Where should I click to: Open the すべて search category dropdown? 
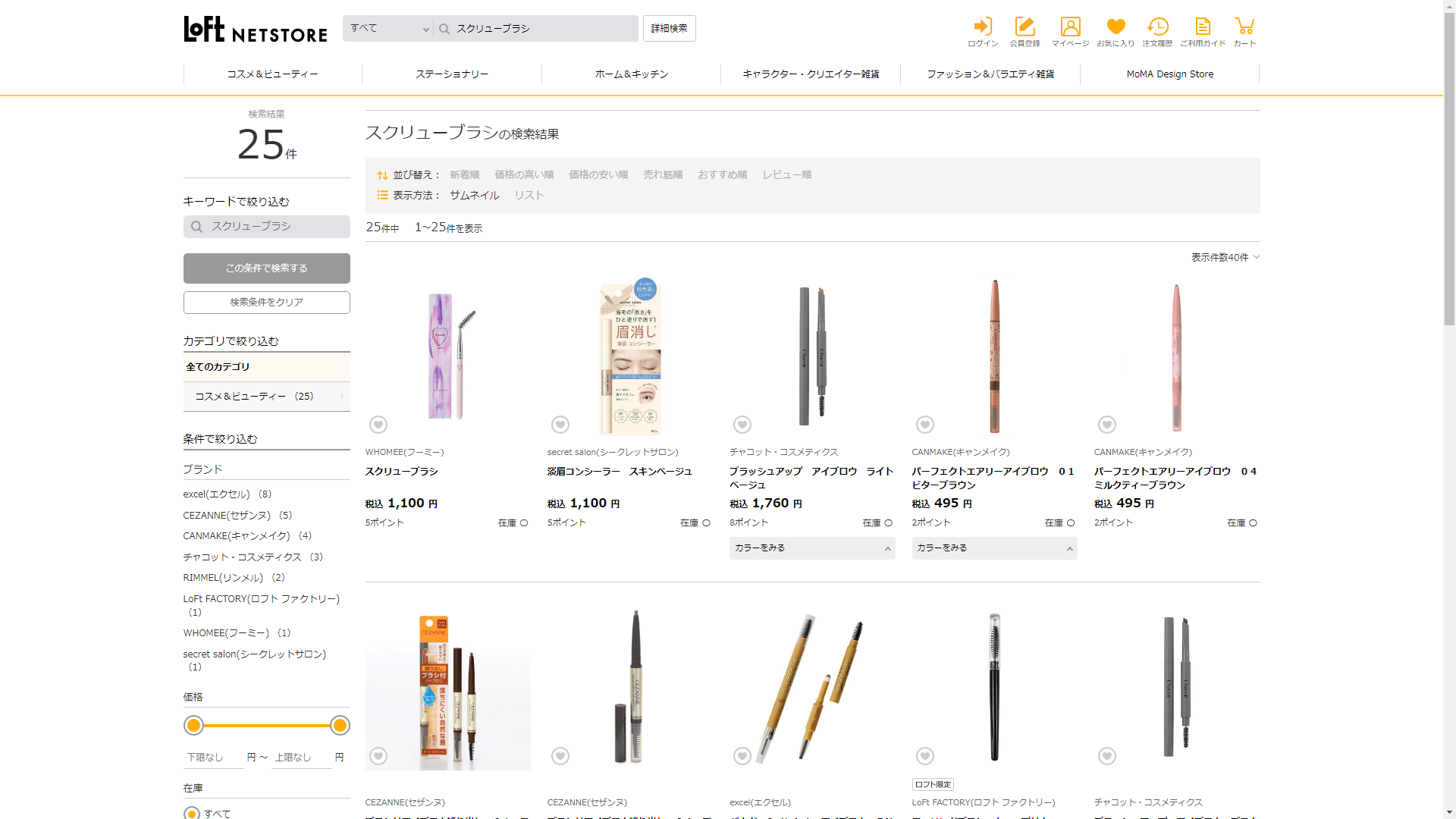pos(388,28)
